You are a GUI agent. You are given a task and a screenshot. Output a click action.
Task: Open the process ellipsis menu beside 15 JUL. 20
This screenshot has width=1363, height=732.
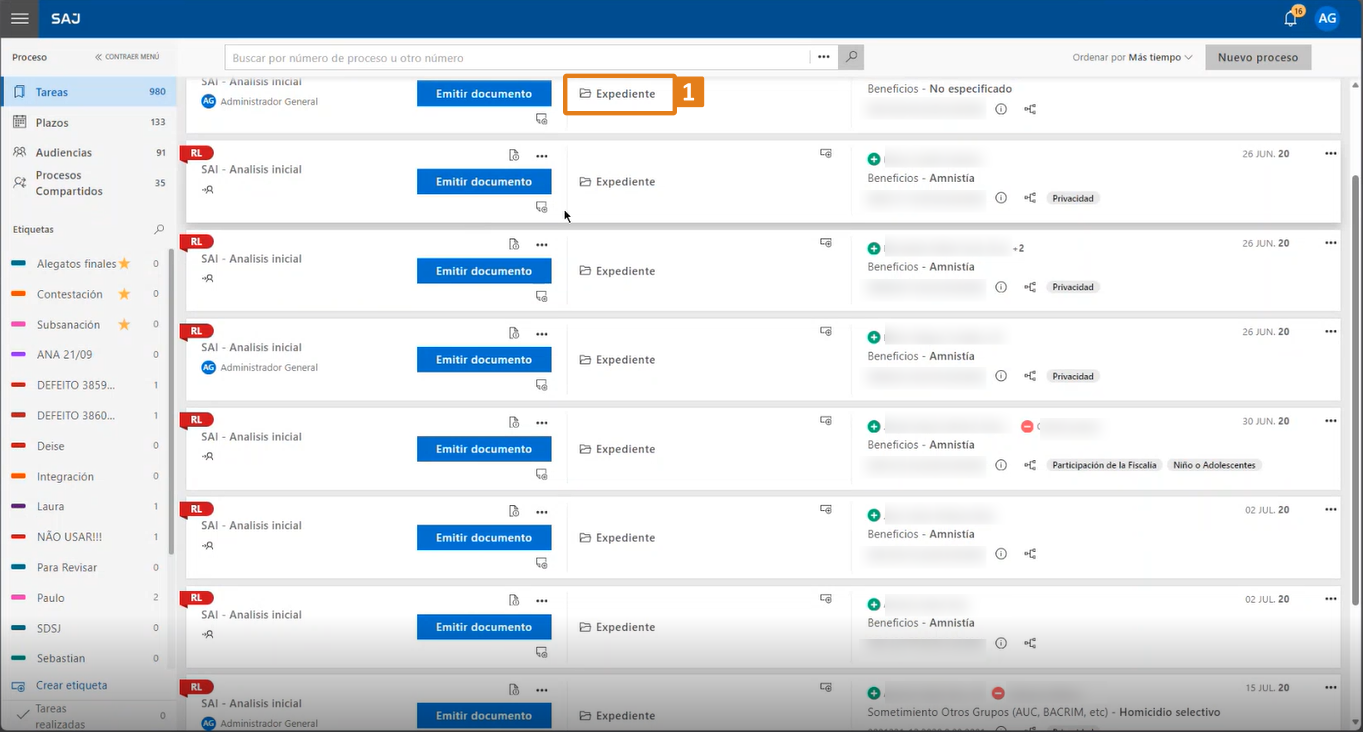(1330, 688)
